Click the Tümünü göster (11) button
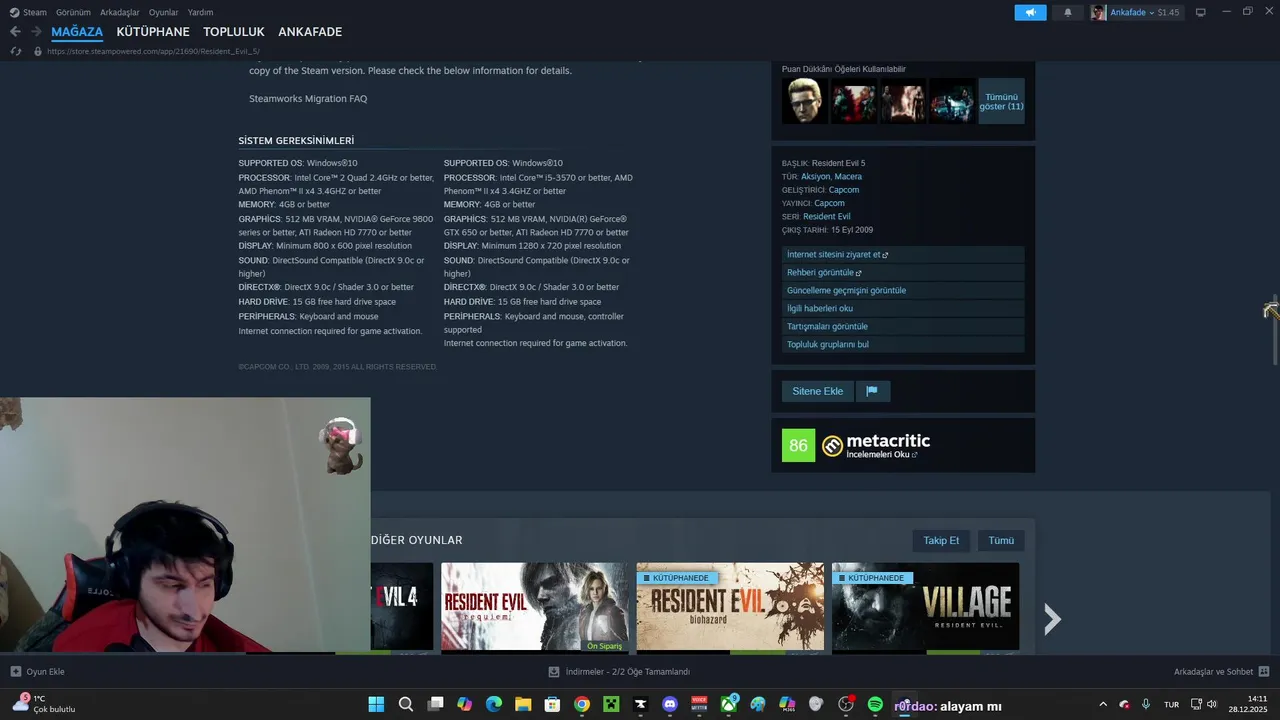1280x720 pixels. click(x=1001, y=101)
